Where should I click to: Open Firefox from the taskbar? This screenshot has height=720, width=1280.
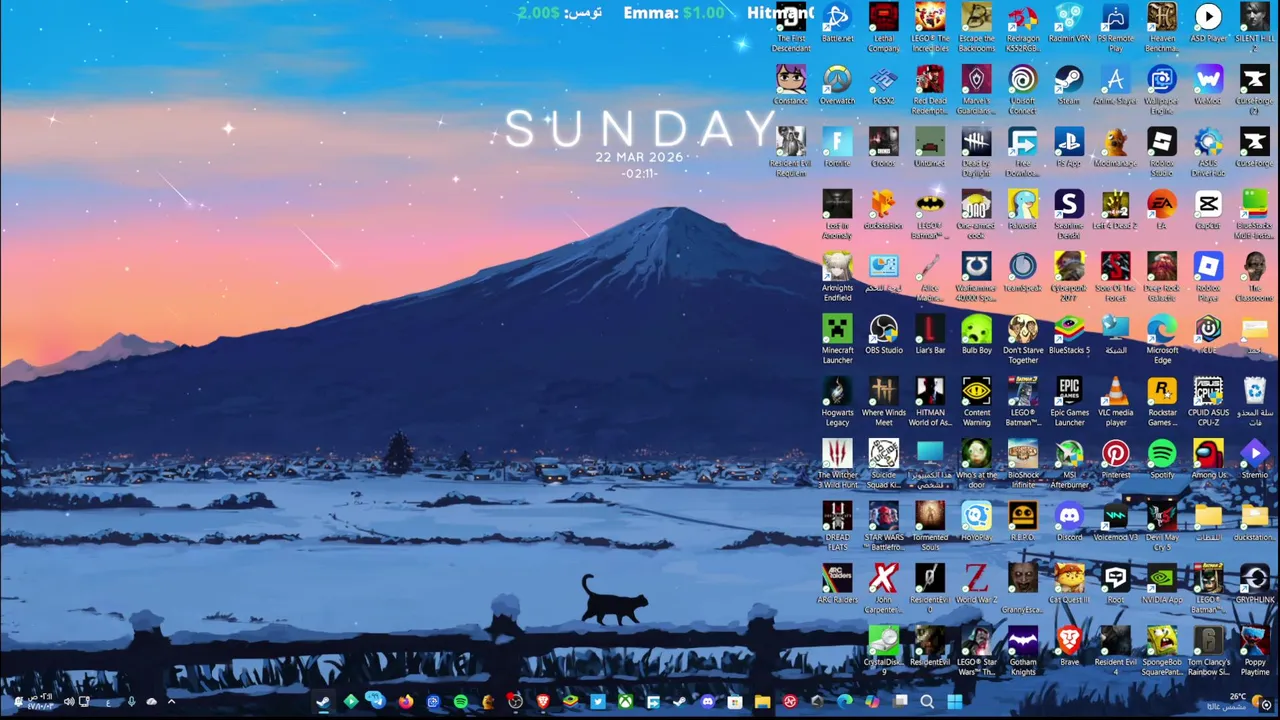tap(405, 702)
